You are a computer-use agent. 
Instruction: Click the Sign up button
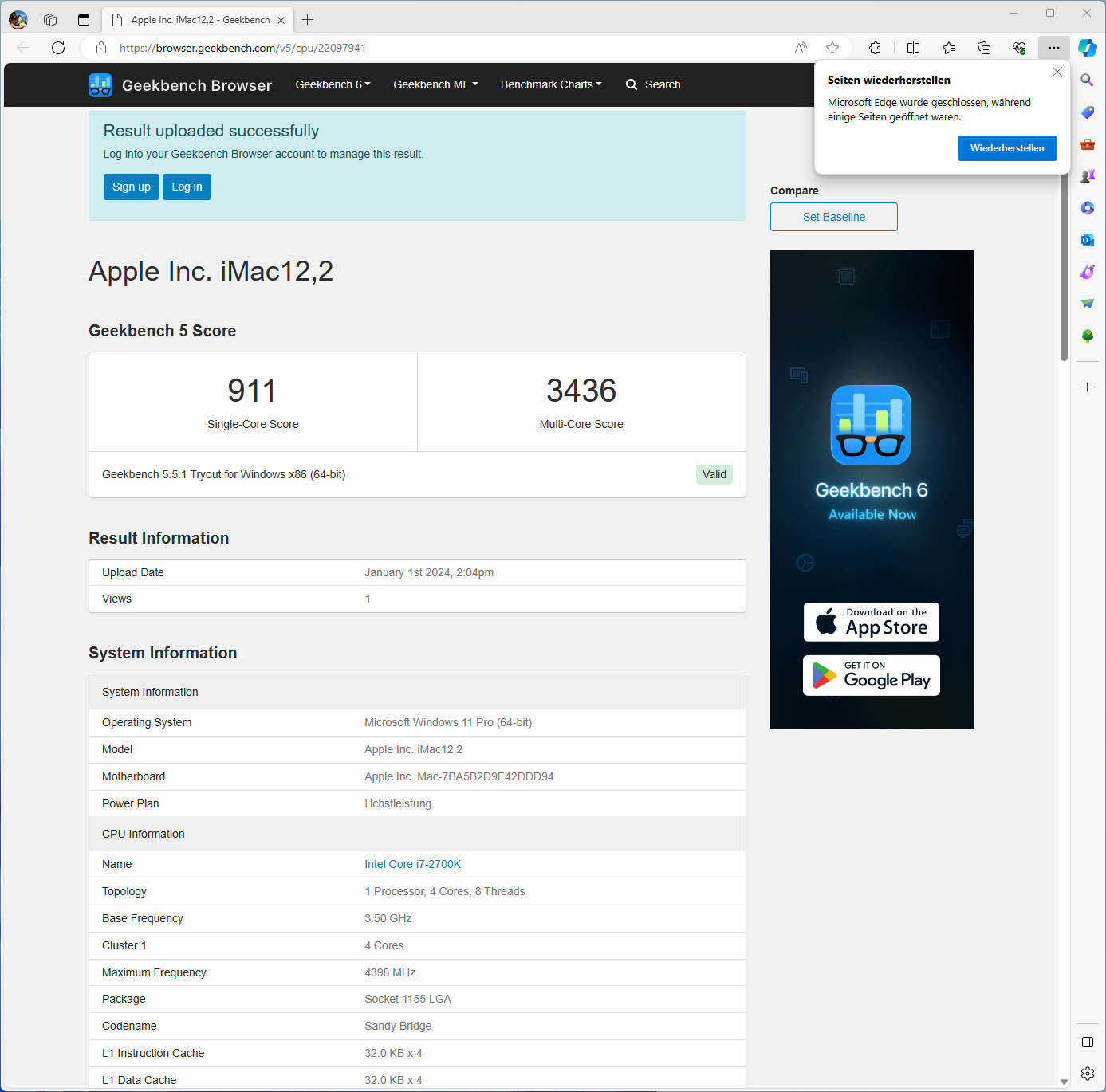tap(132, 187)
